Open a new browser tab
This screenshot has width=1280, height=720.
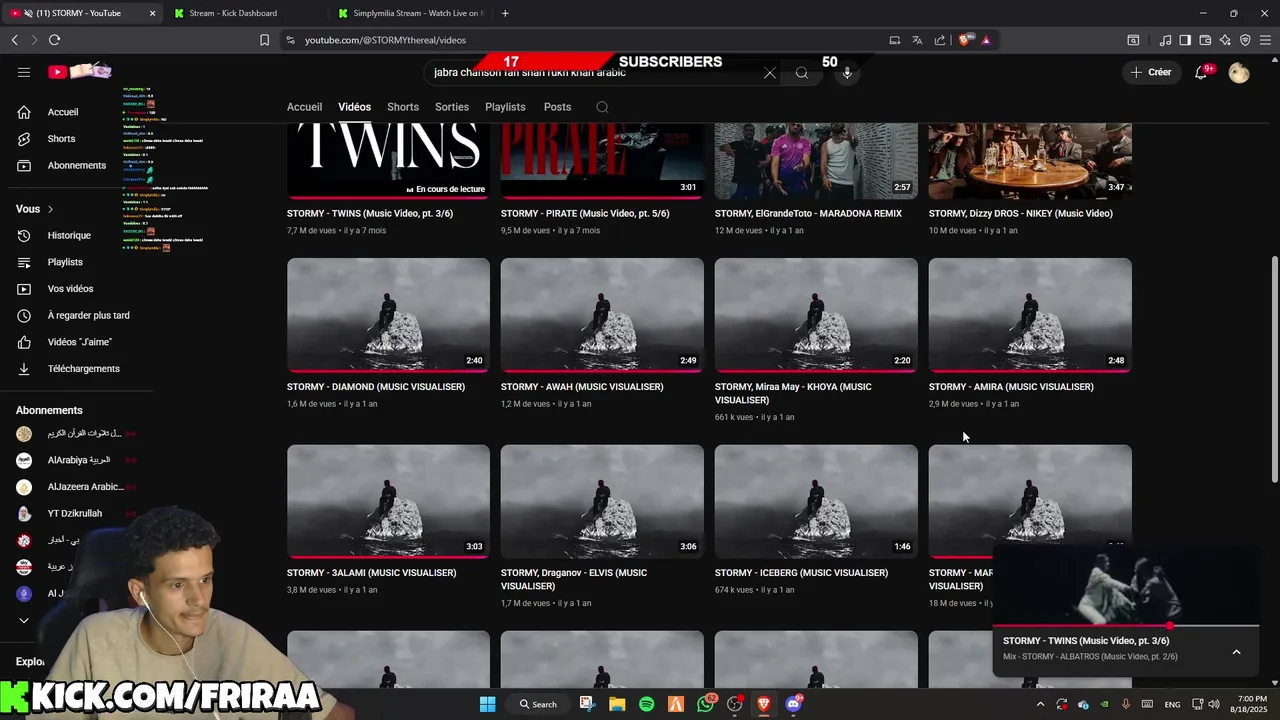click(505, 13)
